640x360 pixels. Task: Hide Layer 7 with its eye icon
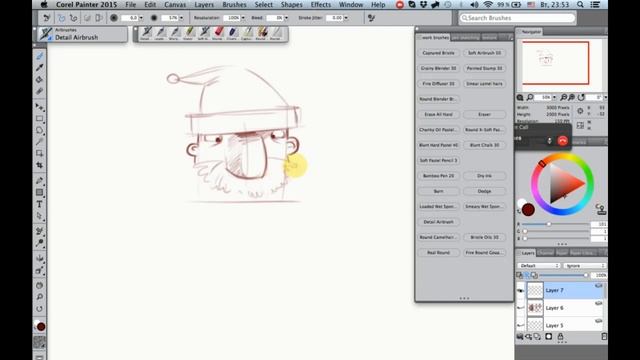520,290
